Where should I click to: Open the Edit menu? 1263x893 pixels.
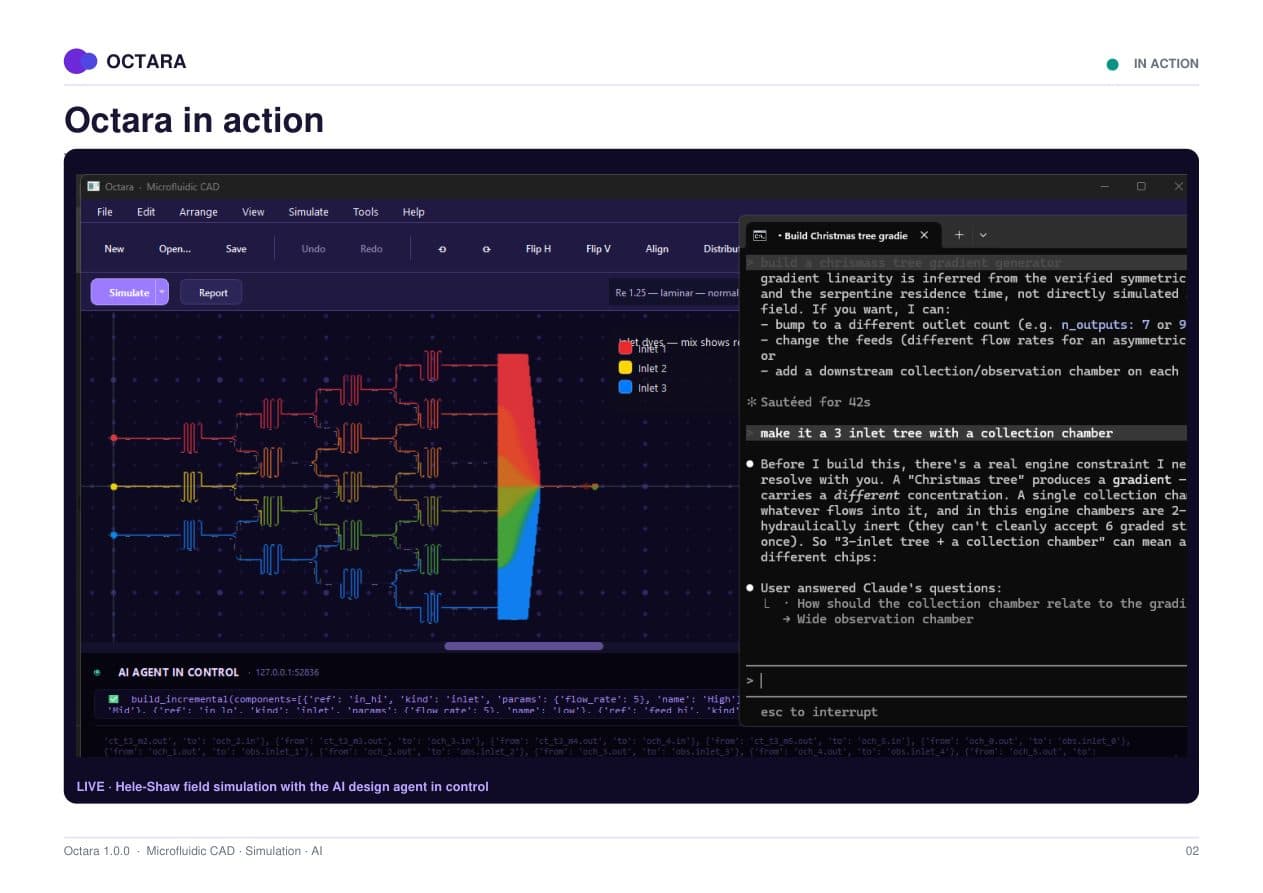pos(146,212)
